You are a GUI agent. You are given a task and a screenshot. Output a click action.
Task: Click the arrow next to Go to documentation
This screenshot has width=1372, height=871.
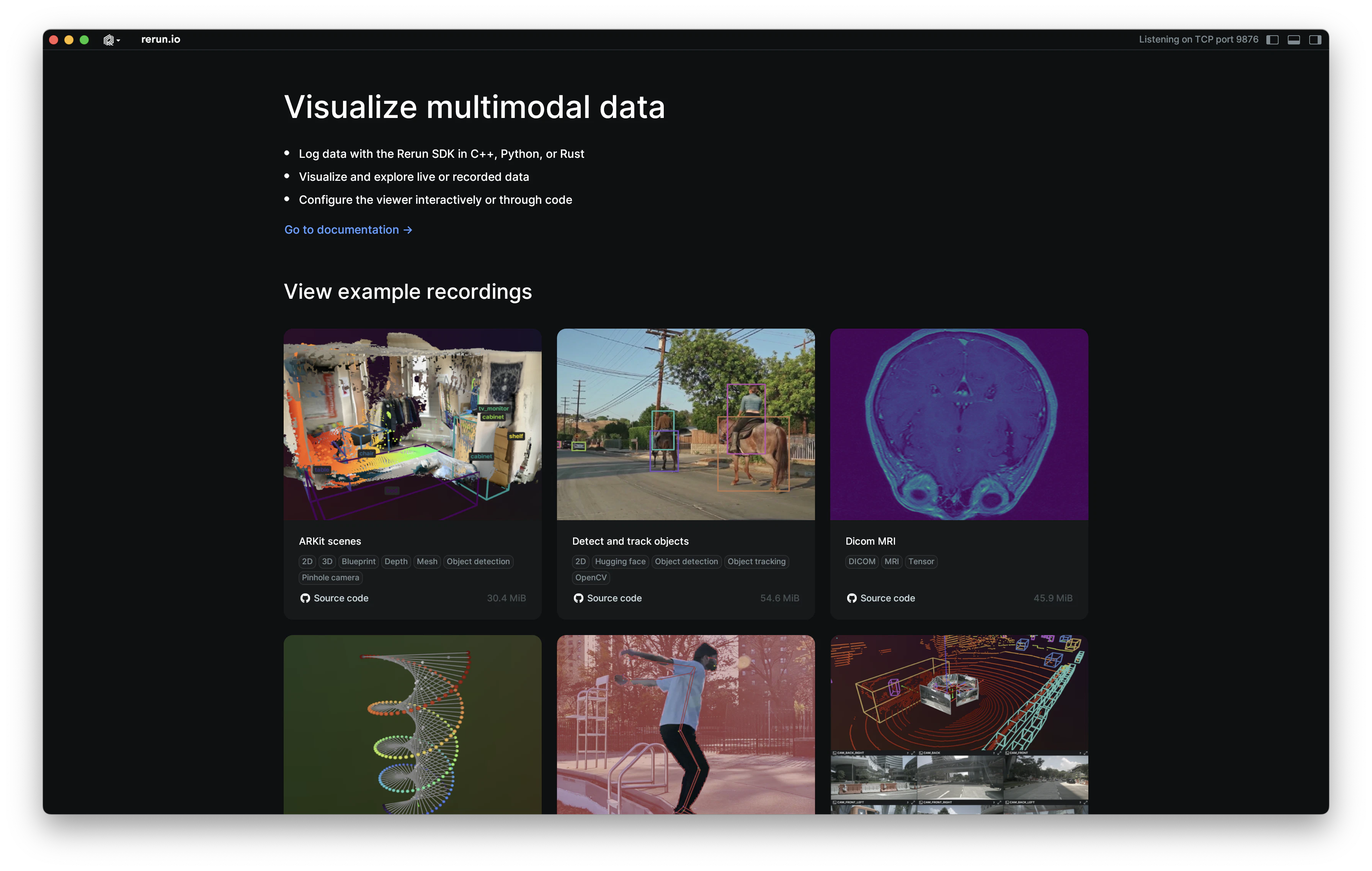(x=407, y=230)
